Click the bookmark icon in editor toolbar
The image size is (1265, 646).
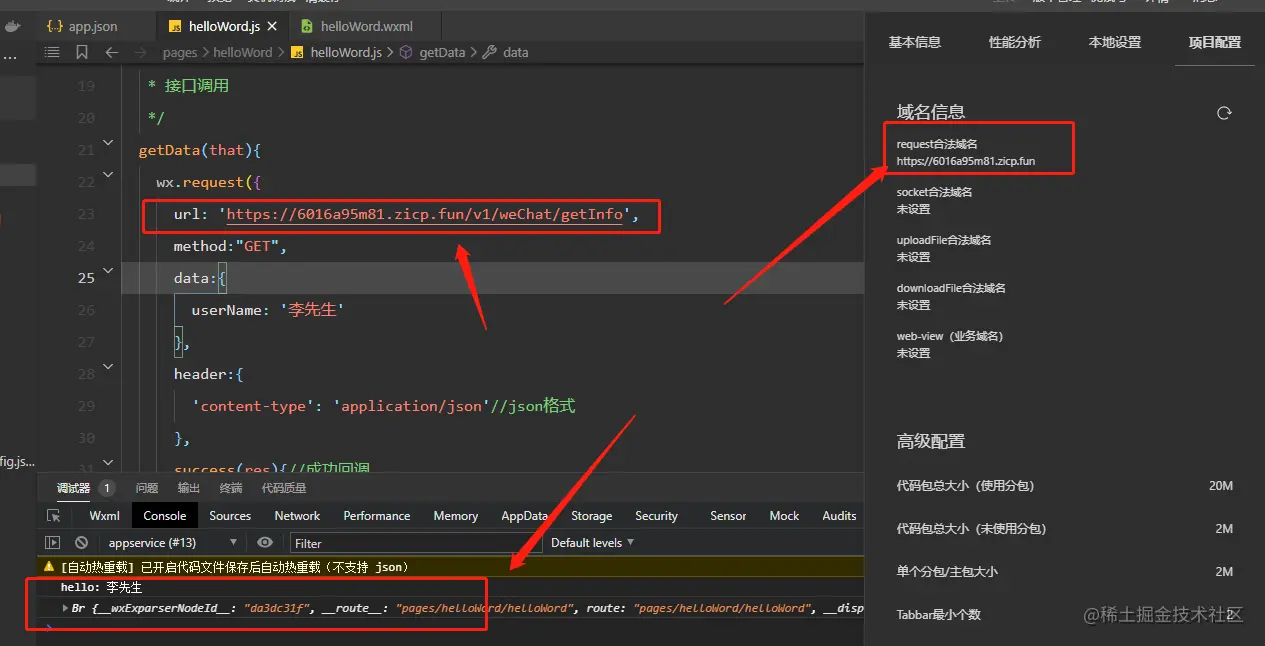tap(82, 52)
